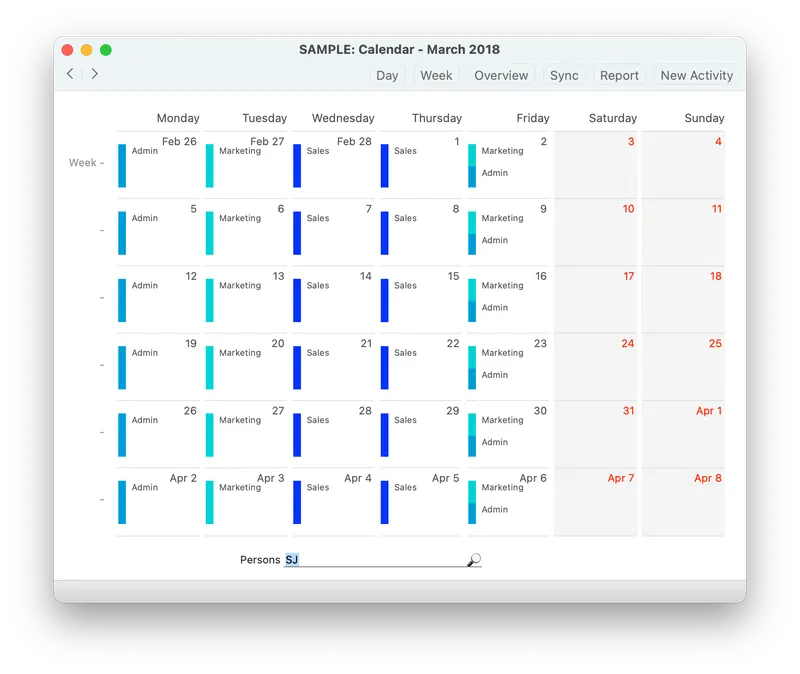Select Admin activity on March 5

tap(144, 218)
